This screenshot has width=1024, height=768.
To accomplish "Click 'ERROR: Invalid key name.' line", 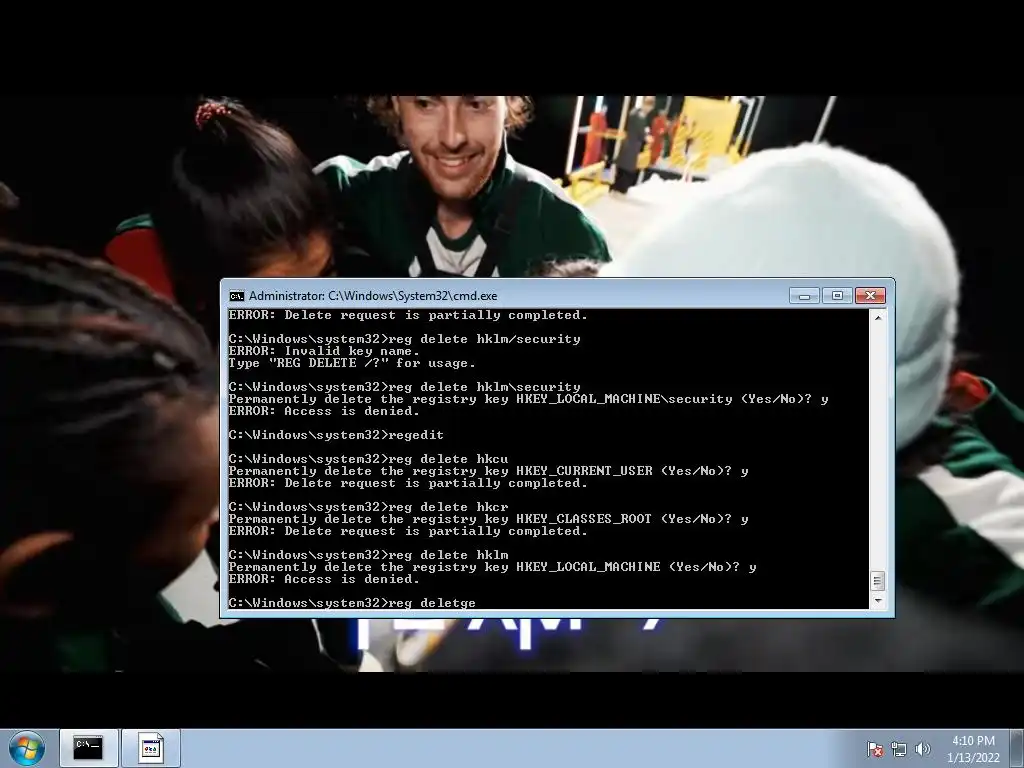I will click(x=324, y=351).
